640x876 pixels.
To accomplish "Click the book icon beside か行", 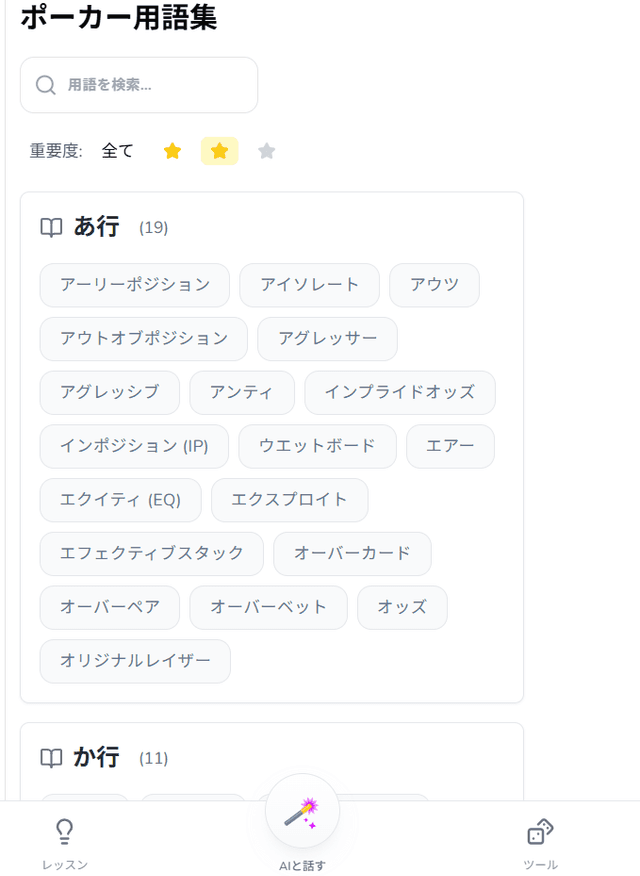I will click(x=51, y=758).
